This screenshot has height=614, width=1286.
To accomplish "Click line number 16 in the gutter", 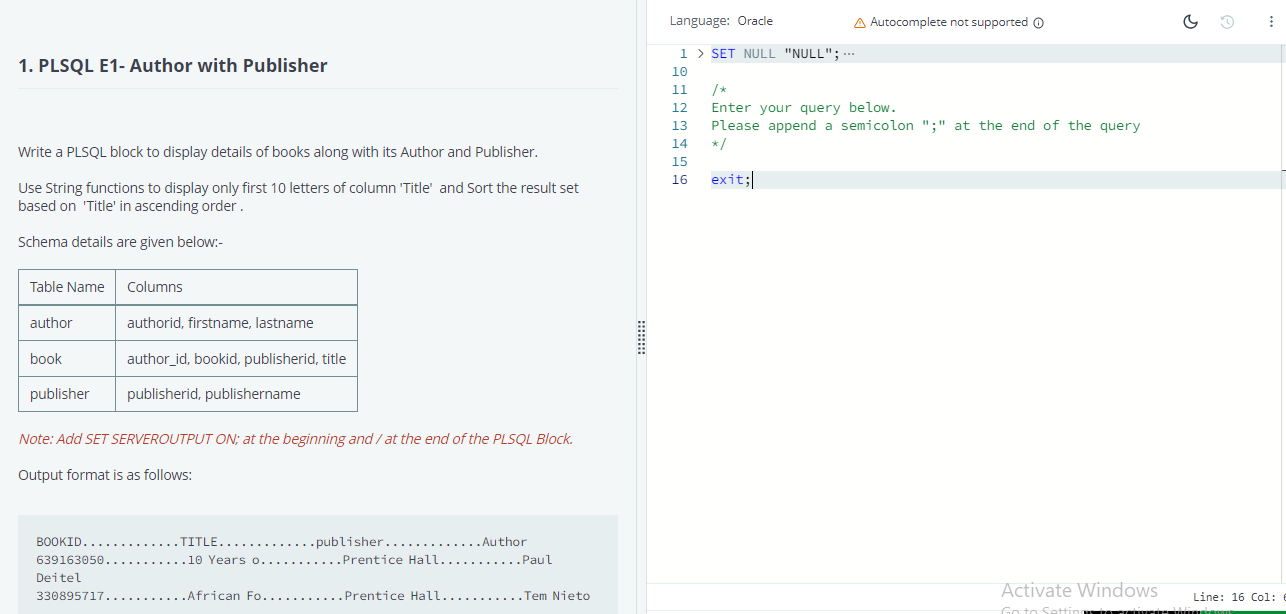I will coord(680,179).
